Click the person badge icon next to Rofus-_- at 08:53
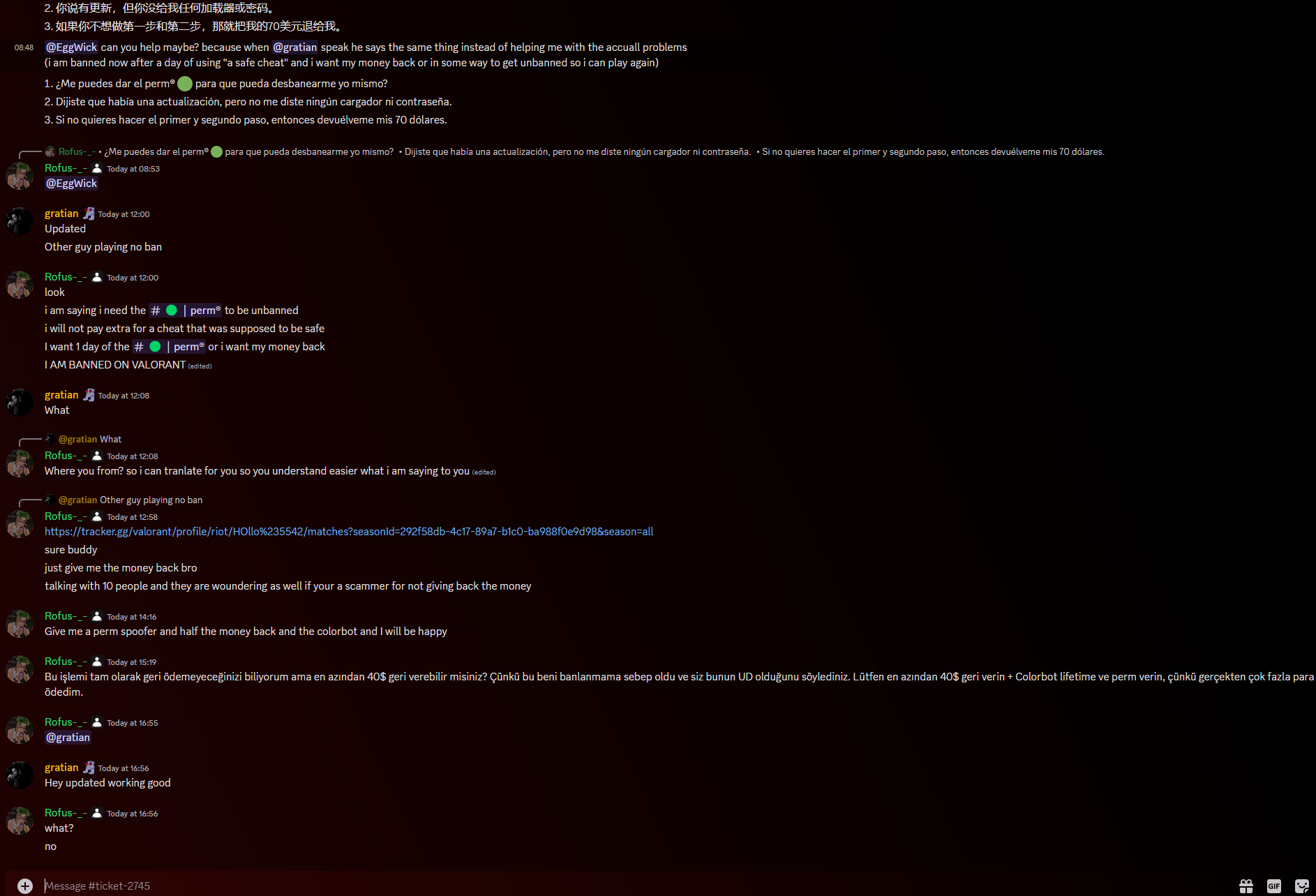1316x896 pixels. click(97, 168)
